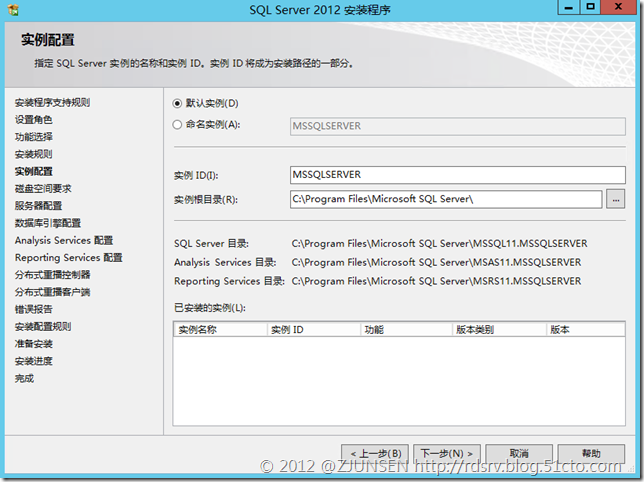Click the 实例 ID(I) input field
Viewport: 644px width, 482px height.
point(458,175)
